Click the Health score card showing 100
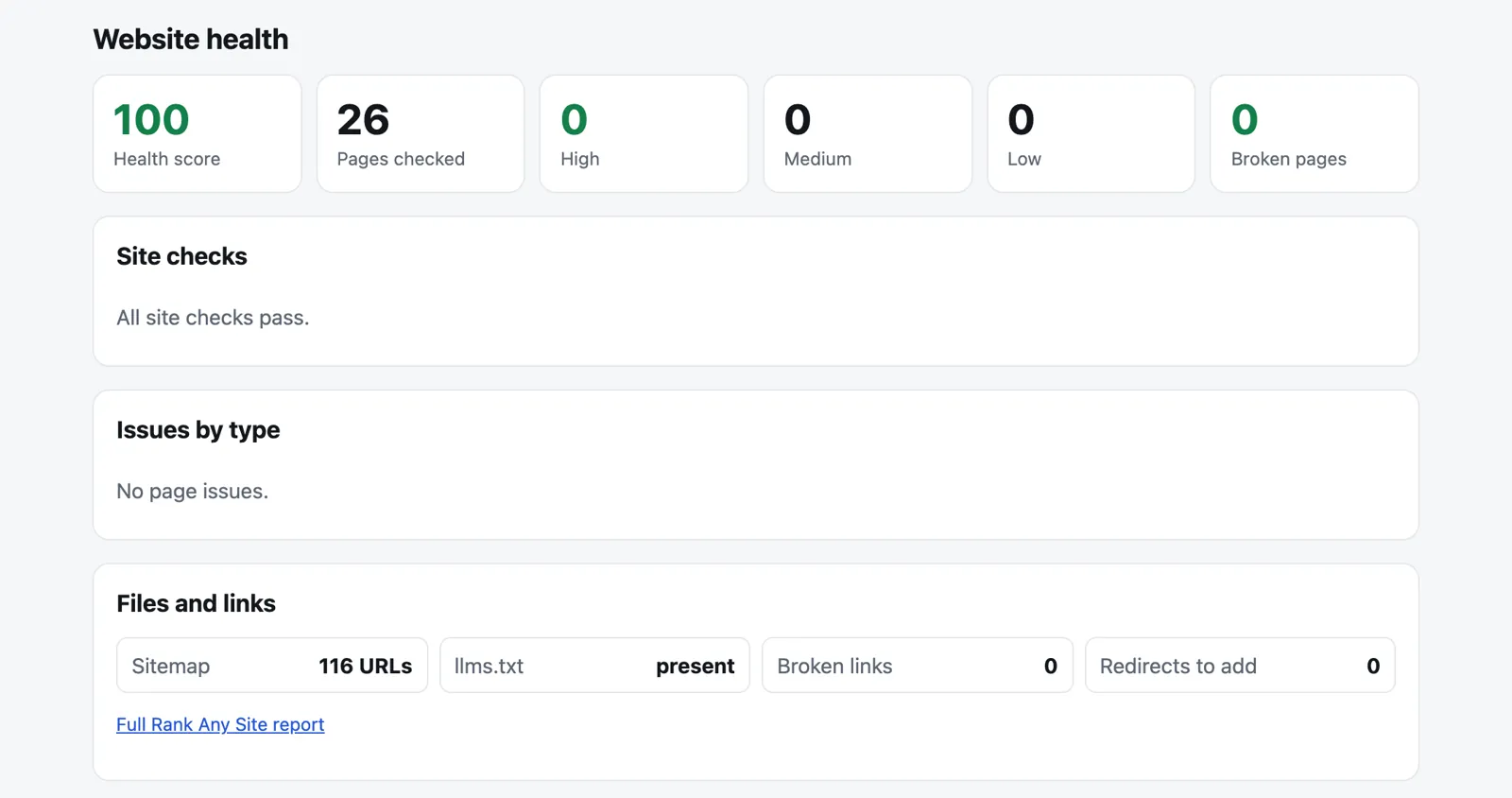 [x=198, y=134]
